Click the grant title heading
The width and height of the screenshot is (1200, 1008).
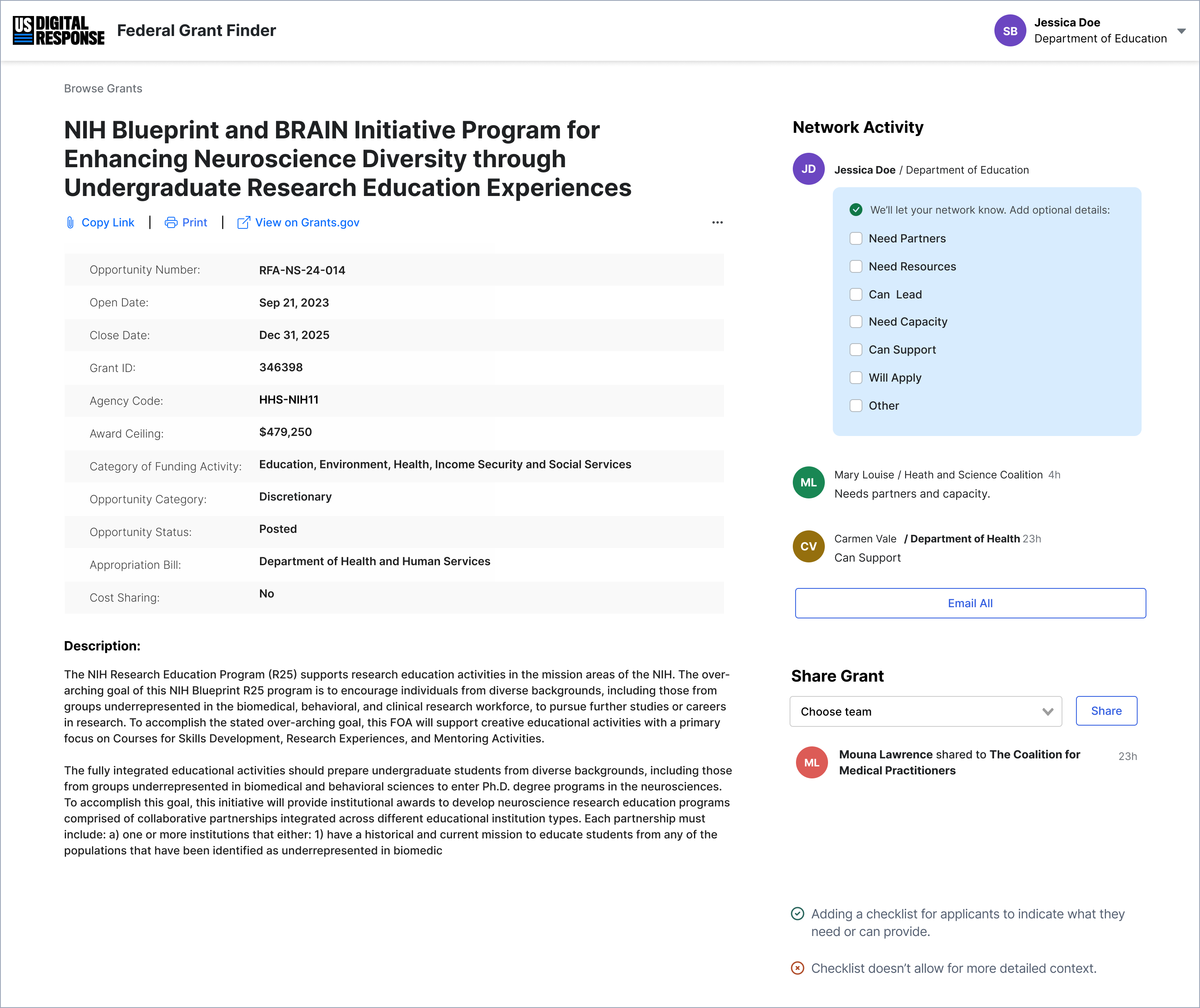[x=348, y=159]
